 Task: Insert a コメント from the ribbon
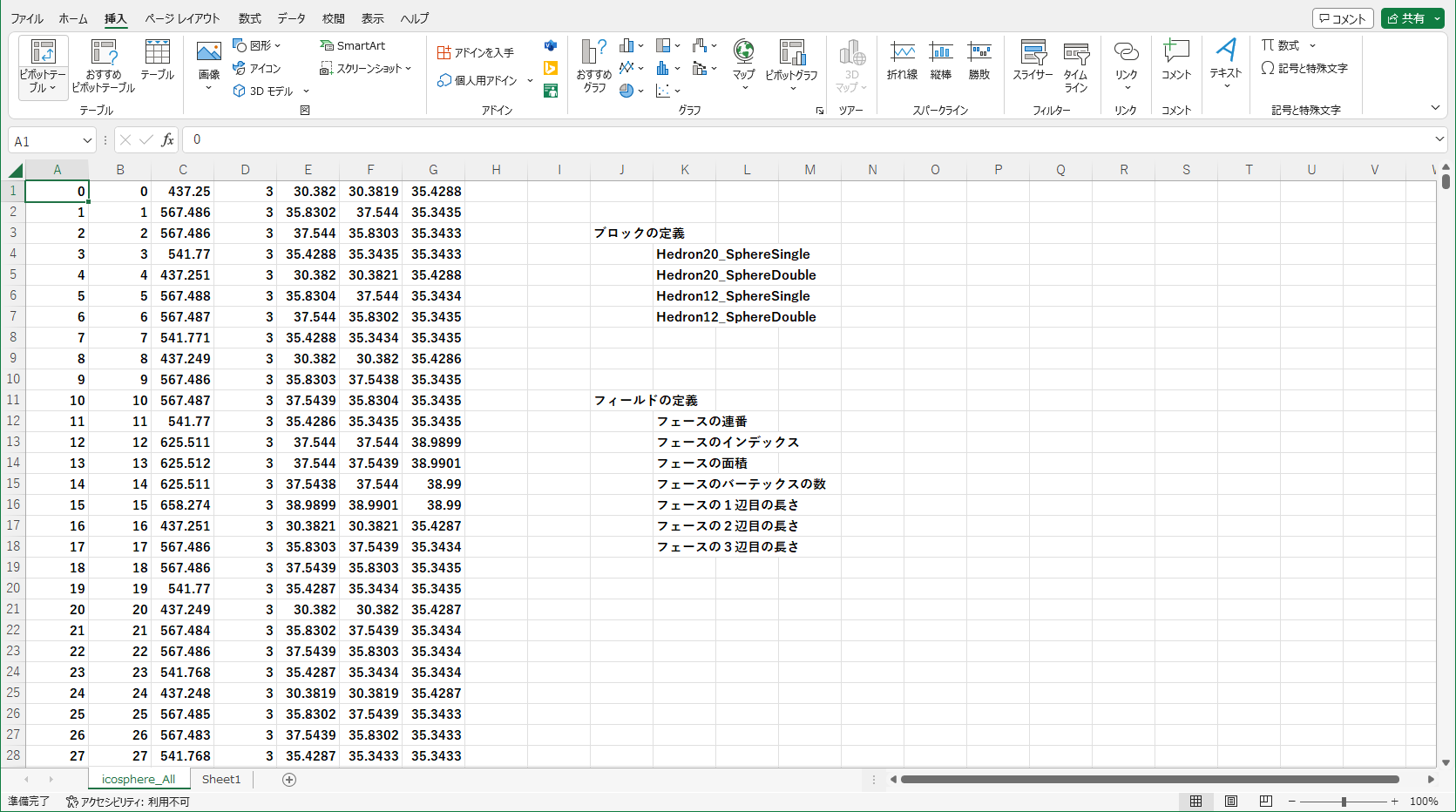[x=1176, y=60]
